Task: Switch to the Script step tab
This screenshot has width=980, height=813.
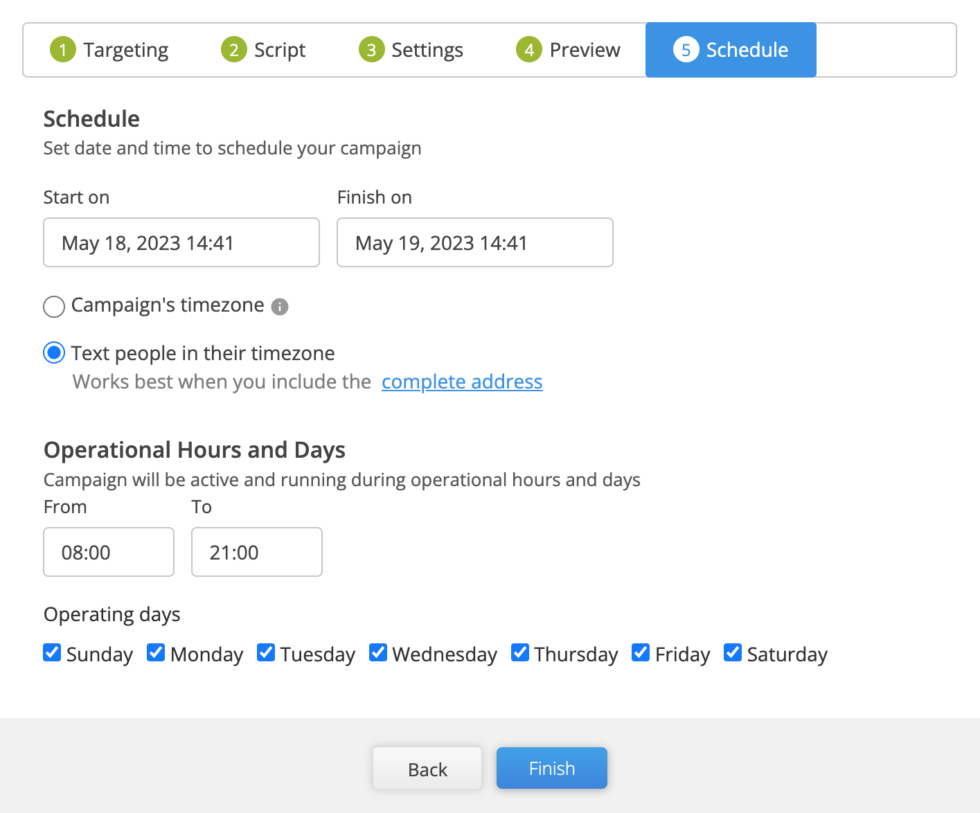Action: pos(263,50)
